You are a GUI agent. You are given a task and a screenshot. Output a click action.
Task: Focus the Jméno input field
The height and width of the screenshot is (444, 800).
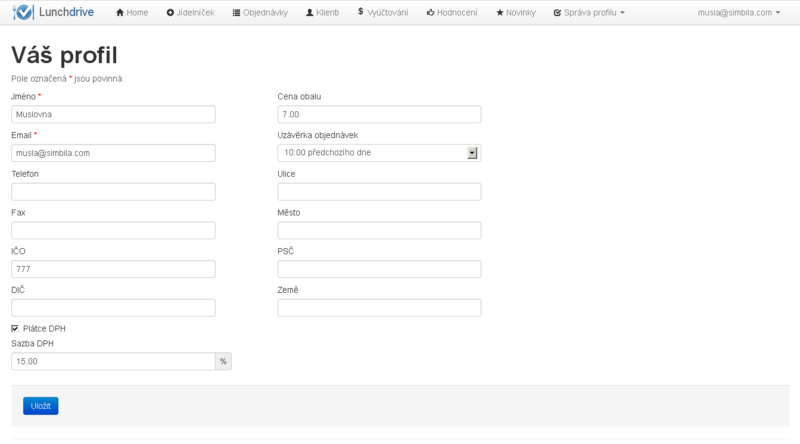(113, 114)
